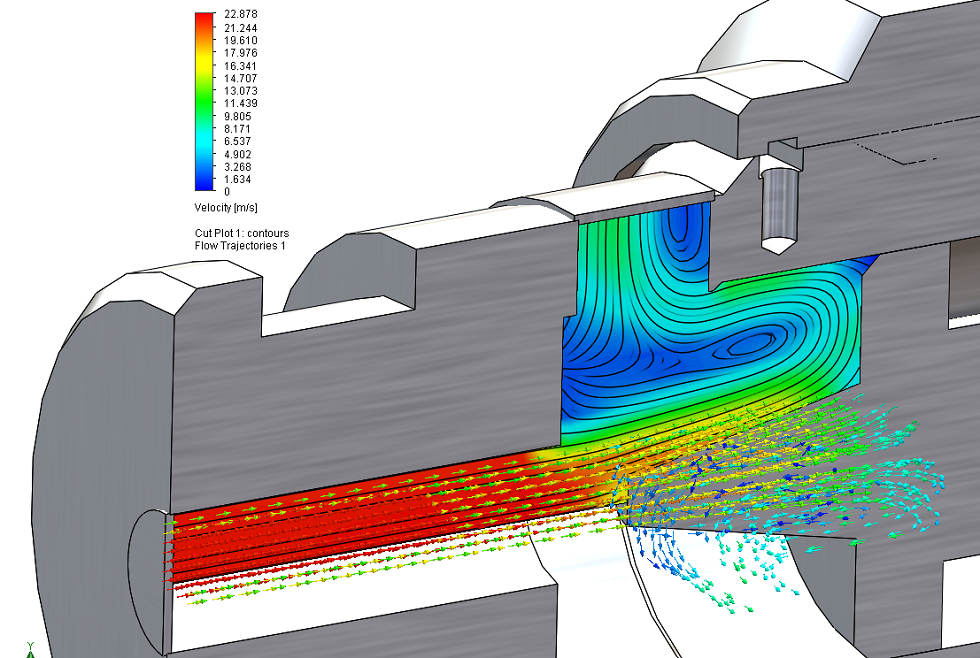Select the cylindrical pin in the housing

(x=779, y=205)
